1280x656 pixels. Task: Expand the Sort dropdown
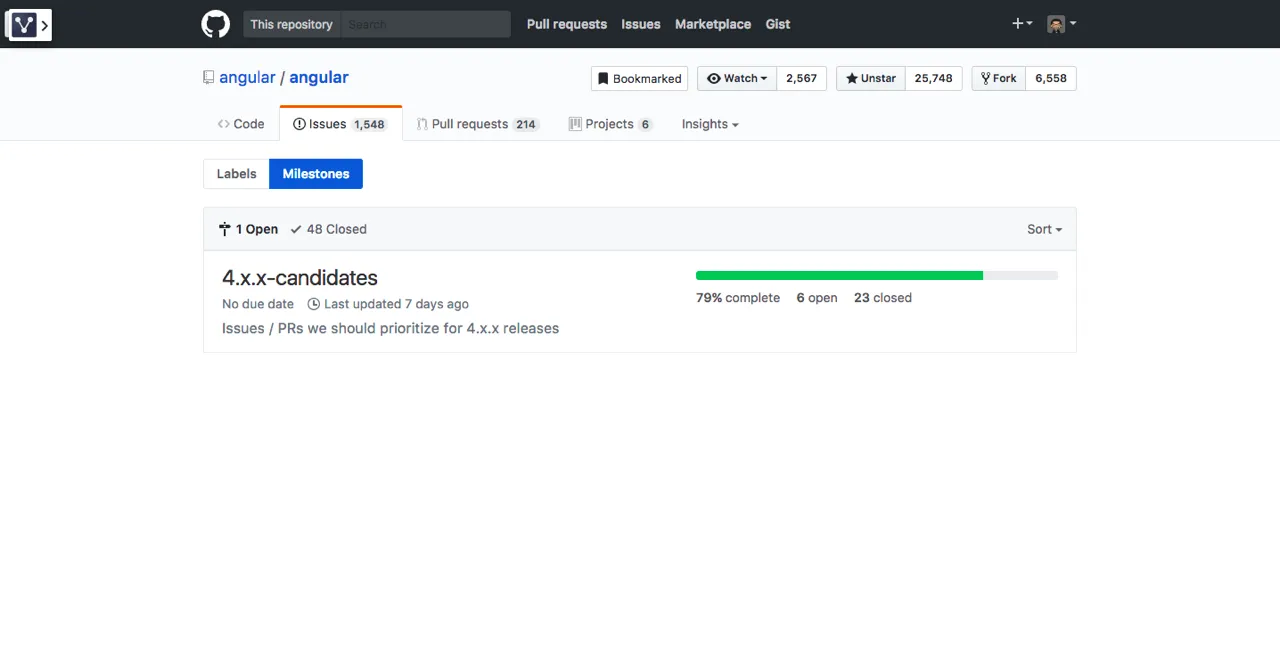point(1044,229)
